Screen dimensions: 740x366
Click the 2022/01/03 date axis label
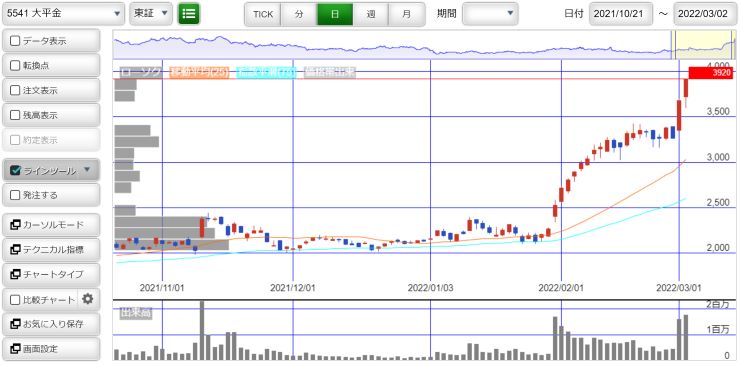tap(430, 287)
